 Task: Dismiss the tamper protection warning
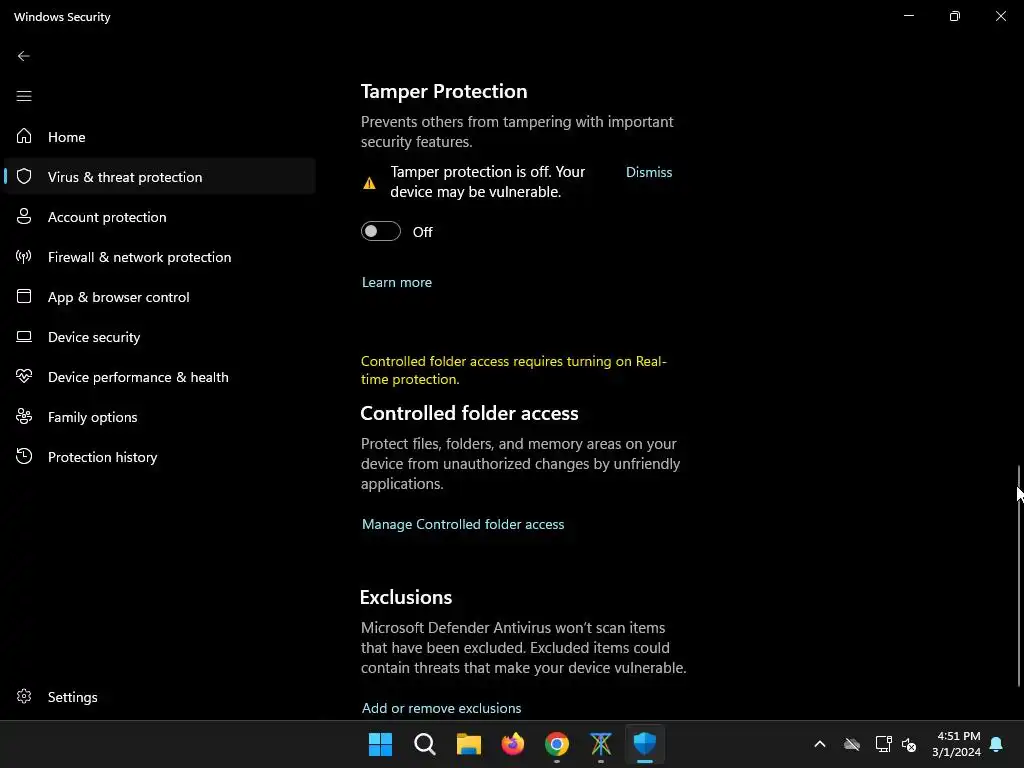(x=648, y=172)
